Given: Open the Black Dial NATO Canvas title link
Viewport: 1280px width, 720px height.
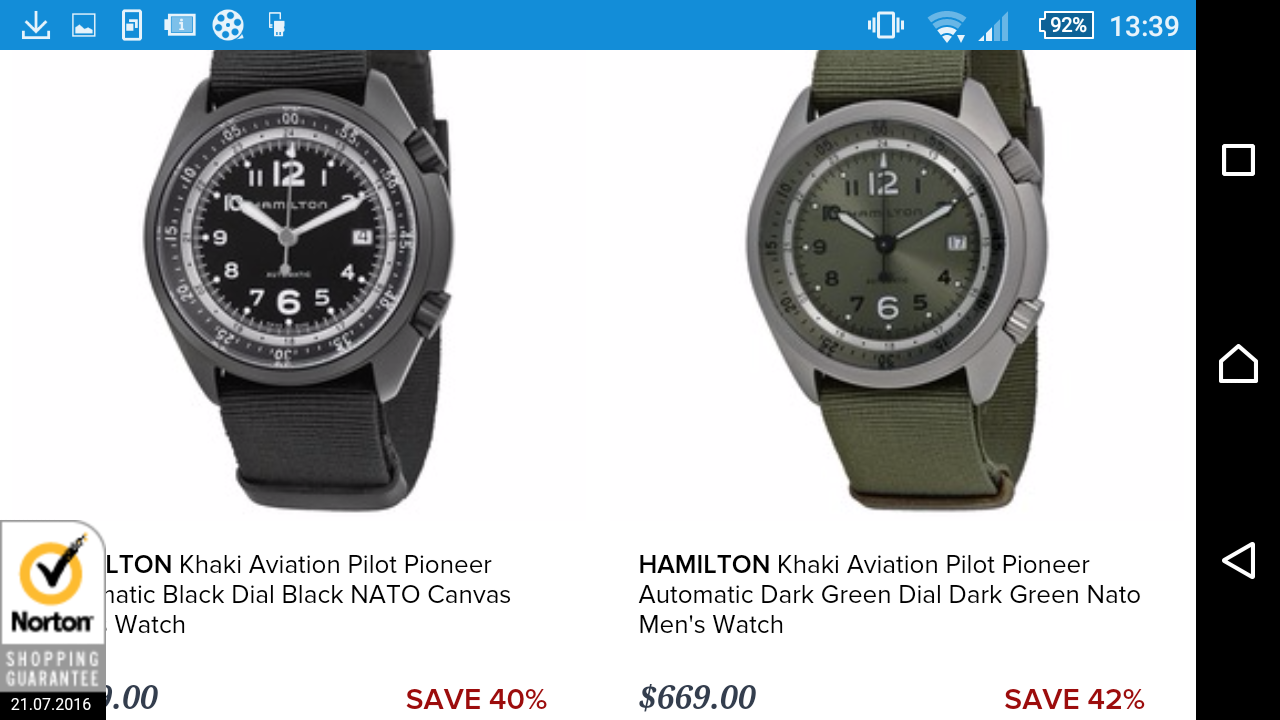Looking at the screenshot, I should [x=300, y=594].
